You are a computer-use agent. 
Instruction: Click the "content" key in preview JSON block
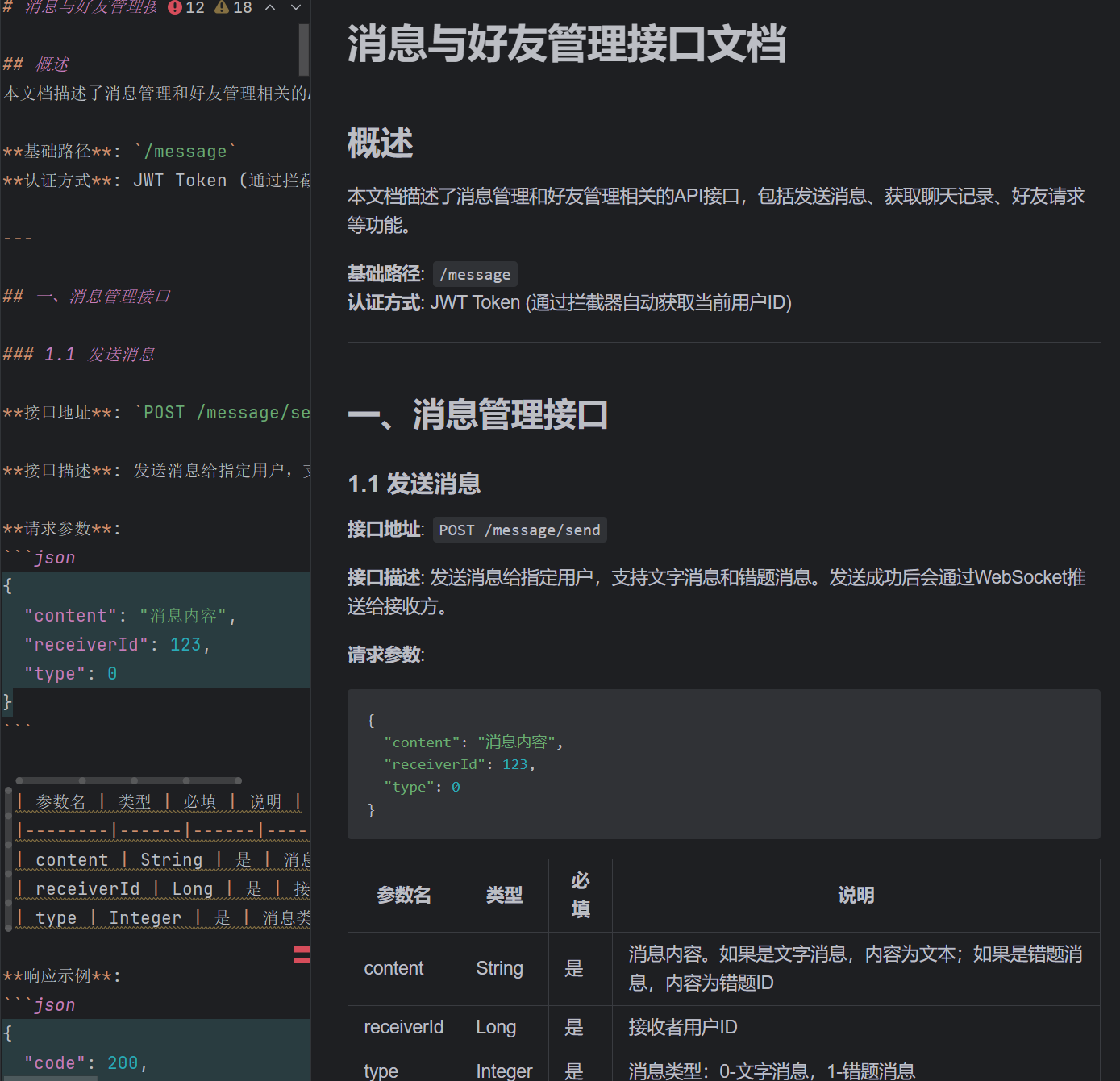421,742
